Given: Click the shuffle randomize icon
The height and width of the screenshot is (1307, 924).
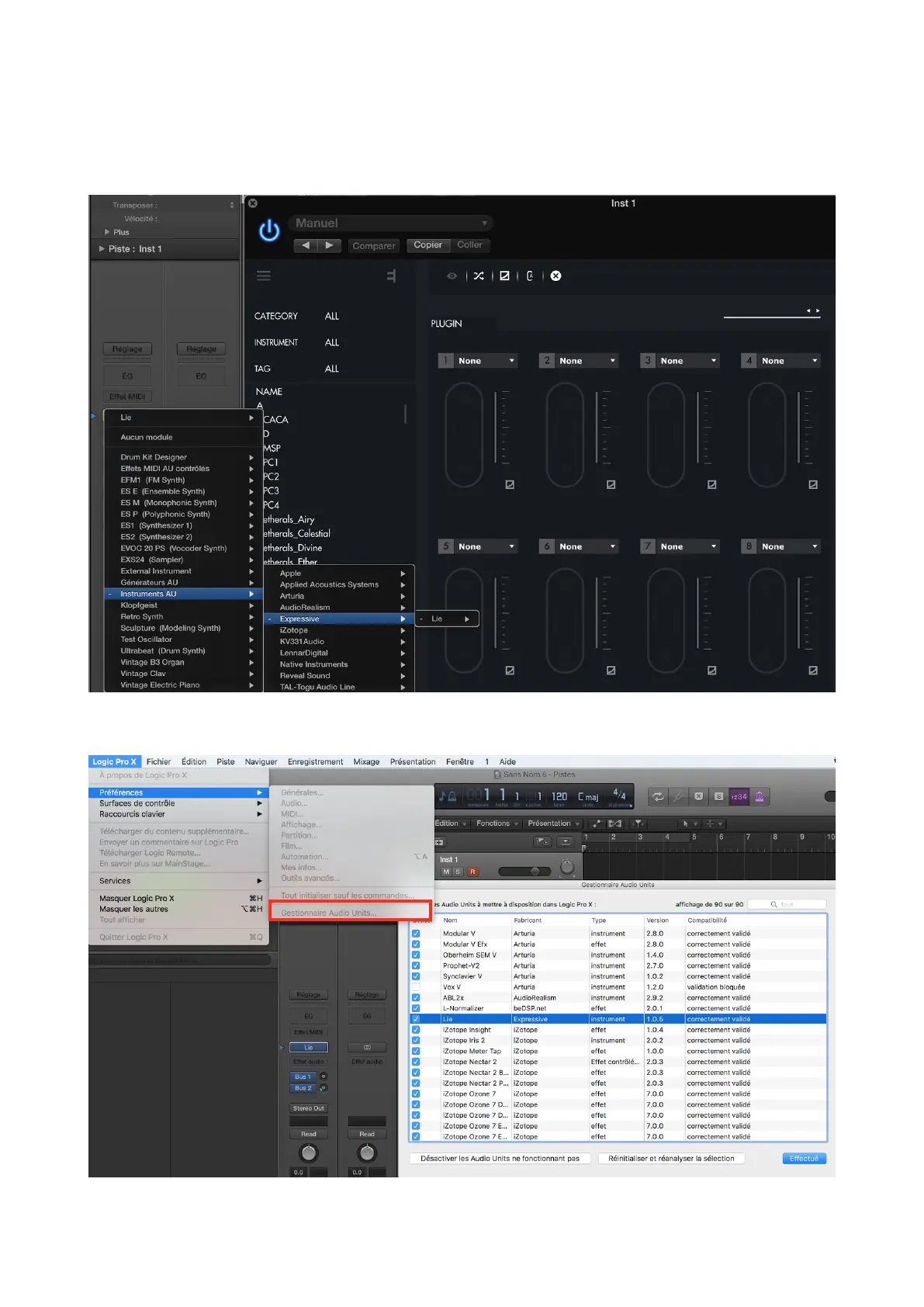Looking at the screenshot, I should (479, 276).
